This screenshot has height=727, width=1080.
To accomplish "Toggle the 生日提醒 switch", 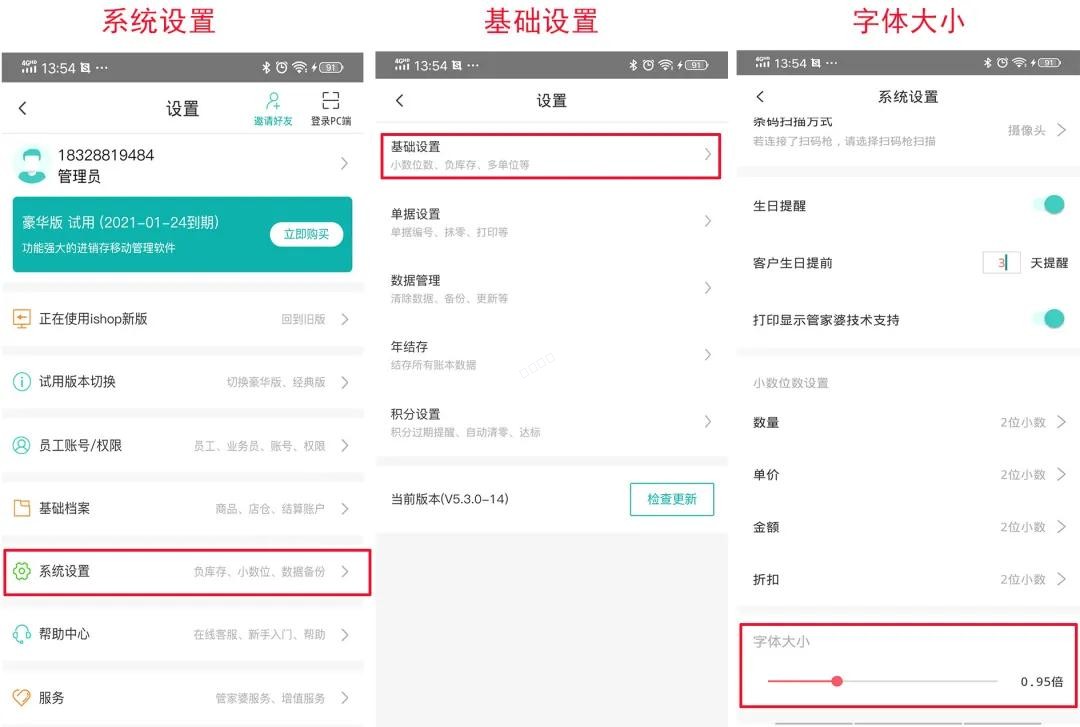I will [x=1050, y=205].
